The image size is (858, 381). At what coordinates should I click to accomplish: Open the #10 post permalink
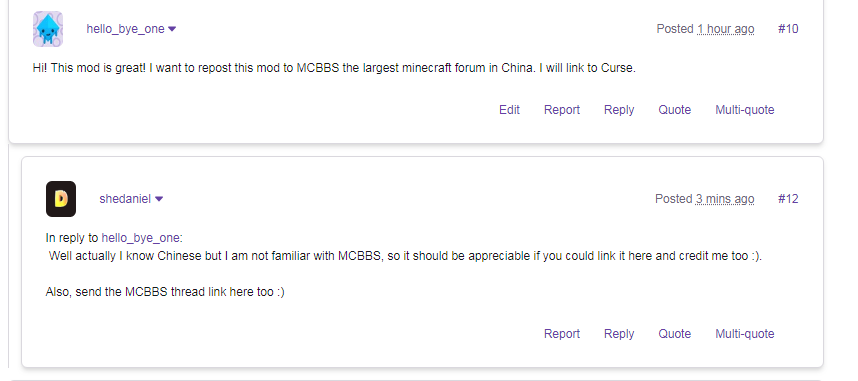tap(788, 29)
